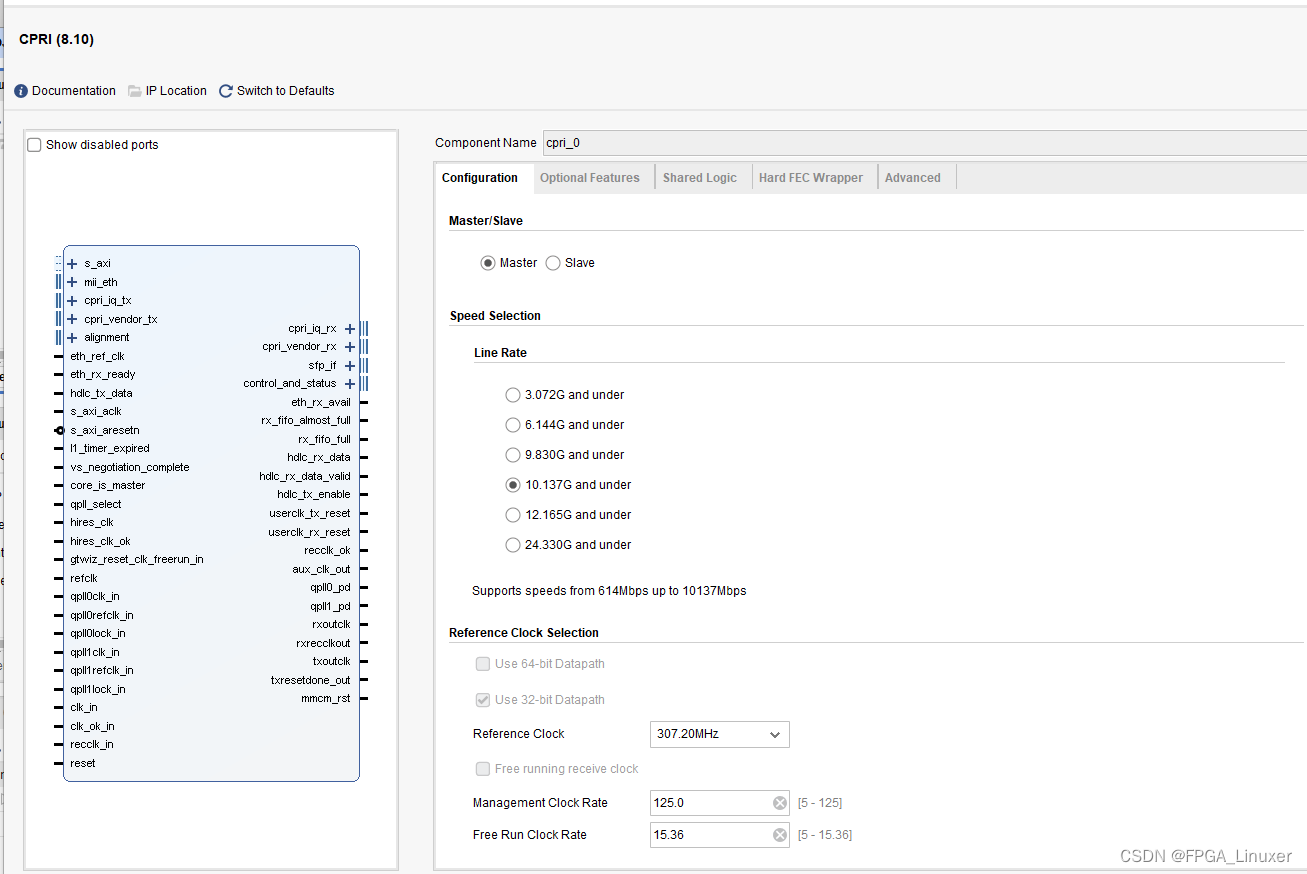This screenshot has height=874, width=1307.
Task: Click the Switch to Defaults refresh icon
Action: point(226,91)
